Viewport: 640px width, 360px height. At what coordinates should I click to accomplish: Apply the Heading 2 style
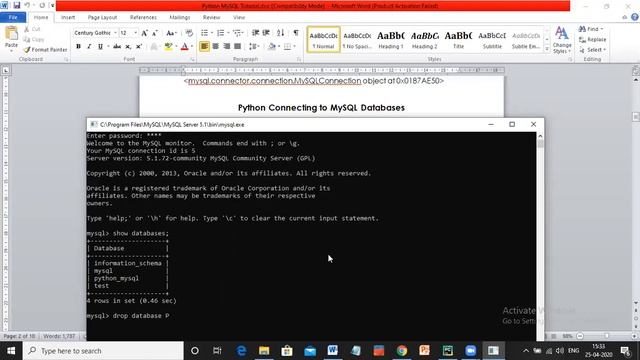[424, 40]
